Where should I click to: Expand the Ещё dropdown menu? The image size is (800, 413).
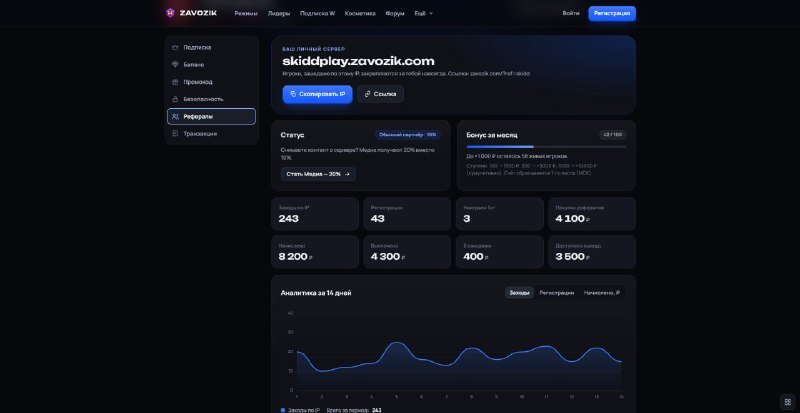click(x=423, y=13)
